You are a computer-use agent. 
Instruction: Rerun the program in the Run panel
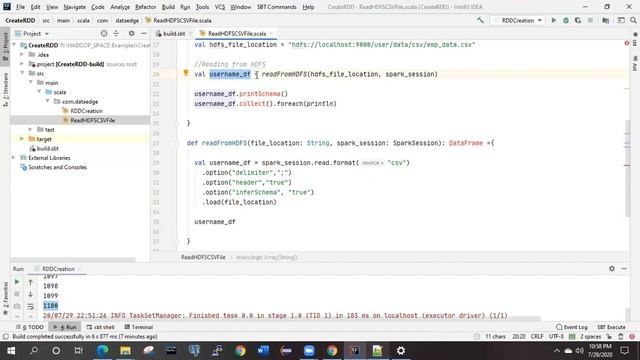[17, 282]
